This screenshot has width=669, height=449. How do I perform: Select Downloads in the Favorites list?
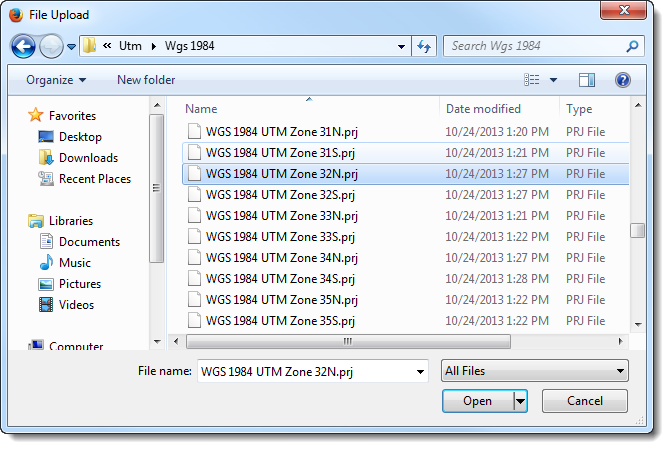(88, 158)
